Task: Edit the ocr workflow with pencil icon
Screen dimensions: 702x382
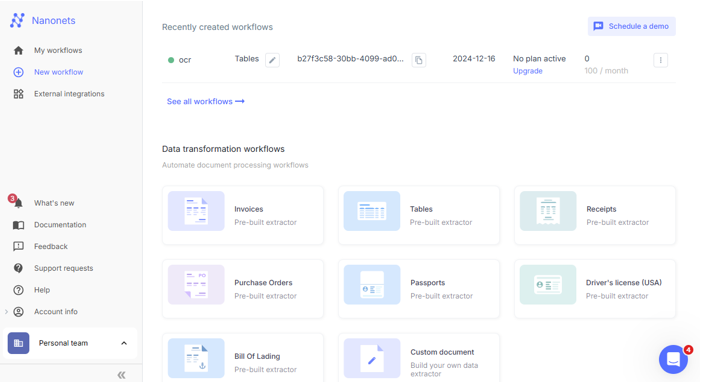Action: 272,60
